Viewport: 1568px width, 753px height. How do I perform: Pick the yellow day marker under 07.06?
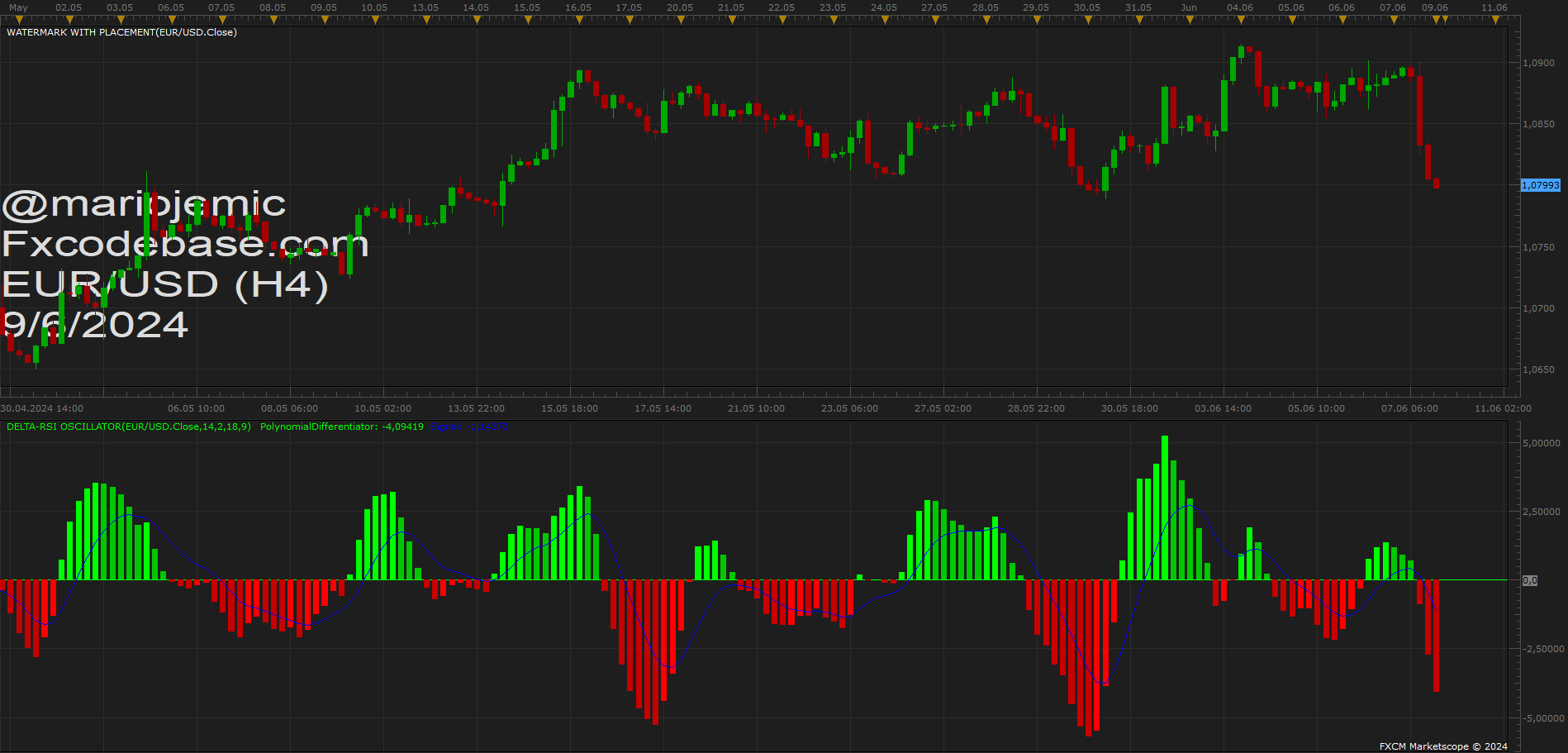(x=1394, y=20)
